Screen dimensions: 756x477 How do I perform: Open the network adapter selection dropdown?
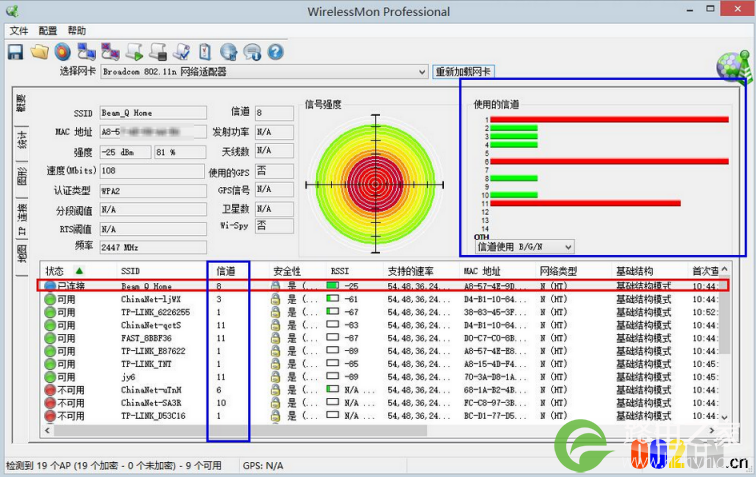click(422, 72)
